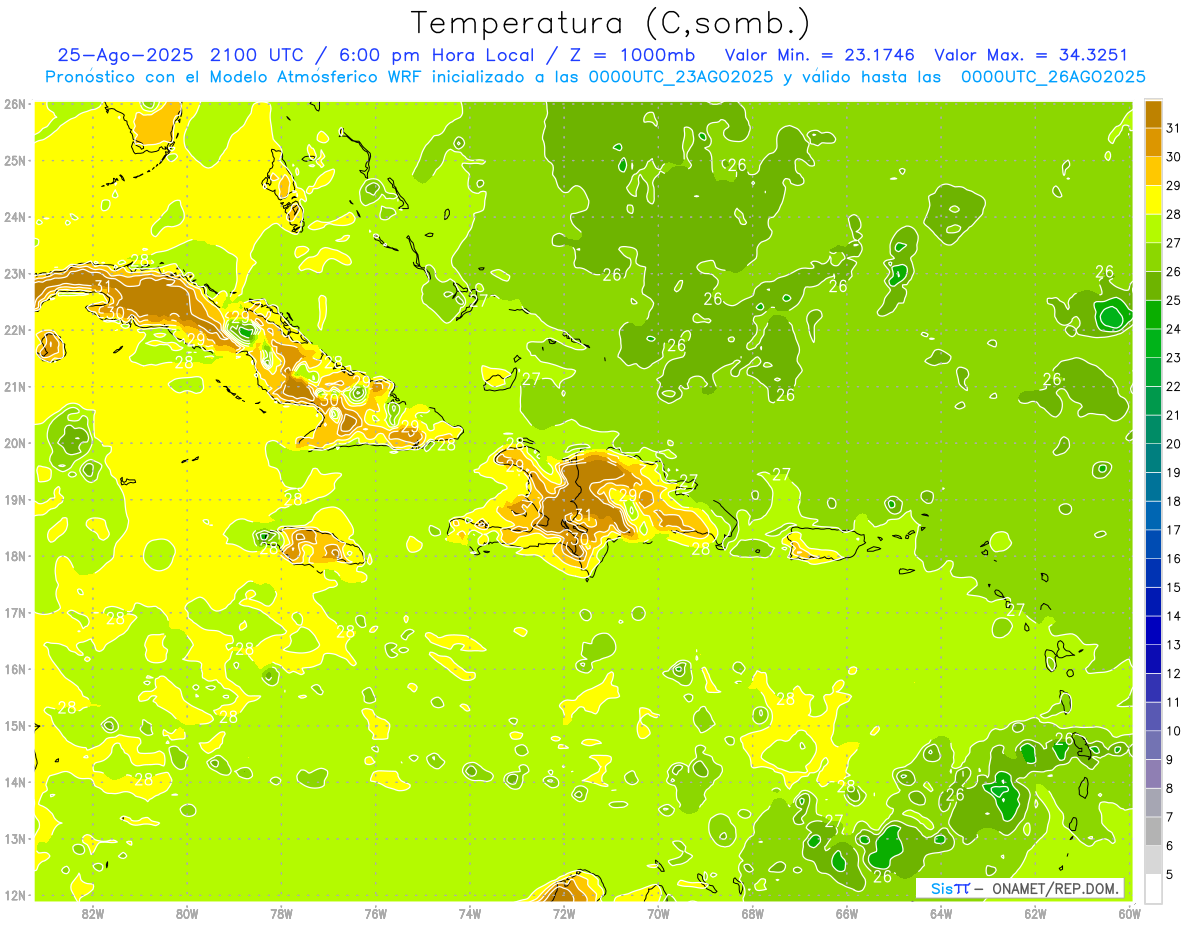This screenshot has width=1200, height=927.
Task: Click the longitude label "68W"
Action: (752, 913)
